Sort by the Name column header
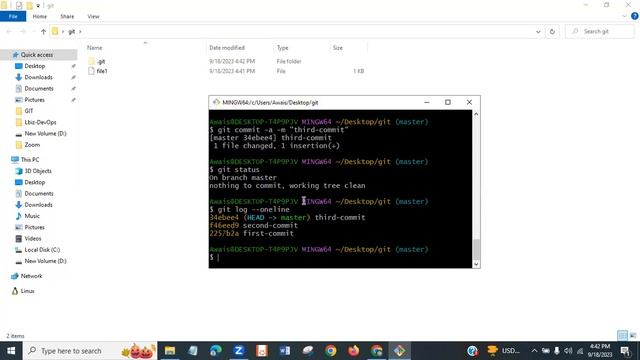Image resolution: width=640 pixels, height=360 pixels. point(95,48)
